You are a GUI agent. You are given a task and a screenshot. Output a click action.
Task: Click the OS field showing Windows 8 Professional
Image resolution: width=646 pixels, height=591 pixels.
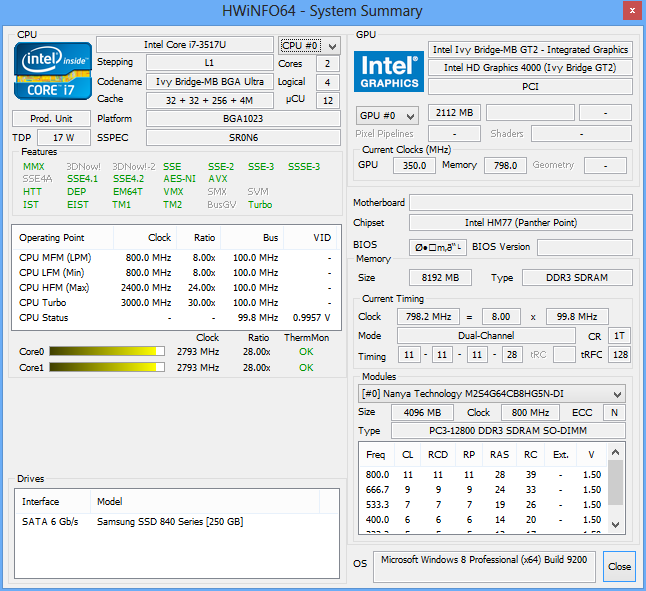tap(484, 566)
